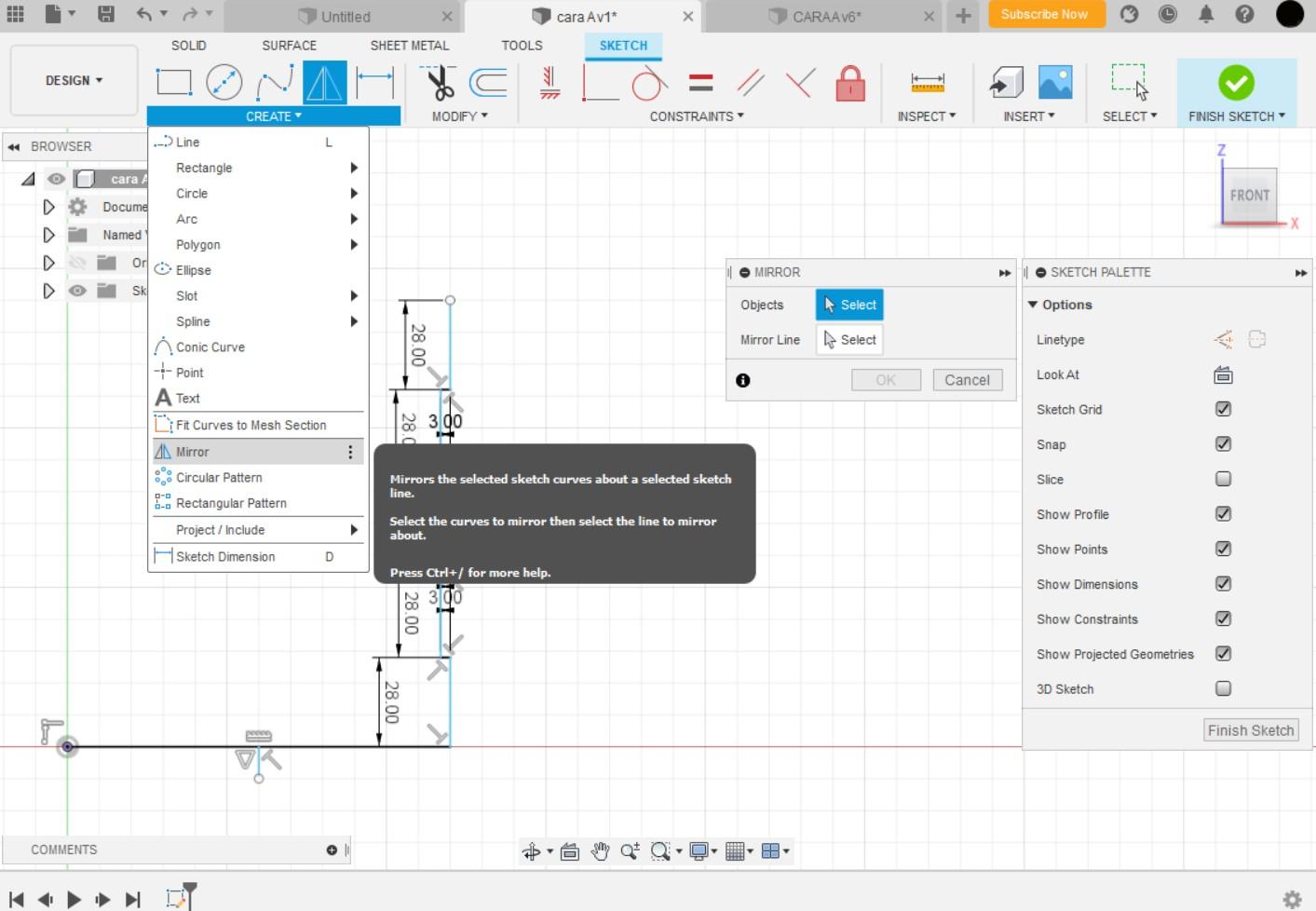This screenshot has width=1316, height=911.
Task: Toggle the Snap checkbox
Action: tap(1223, 444)
